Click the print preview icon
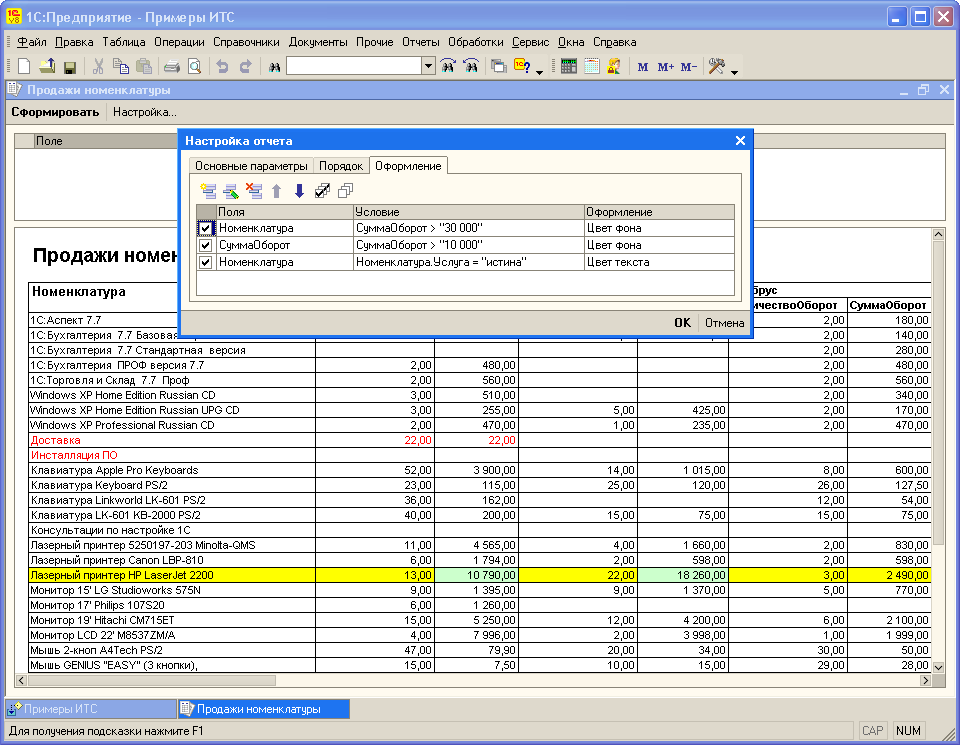 coord(194,67)
